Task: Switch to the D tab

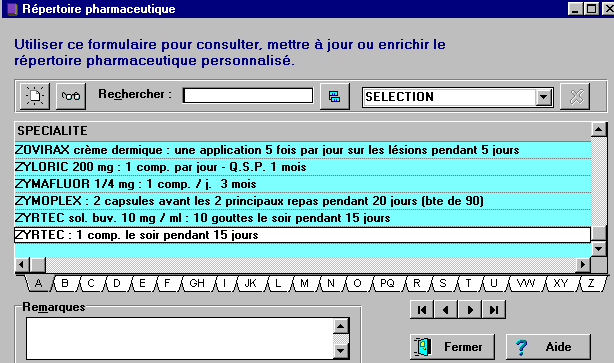Action: pos(117,283)
